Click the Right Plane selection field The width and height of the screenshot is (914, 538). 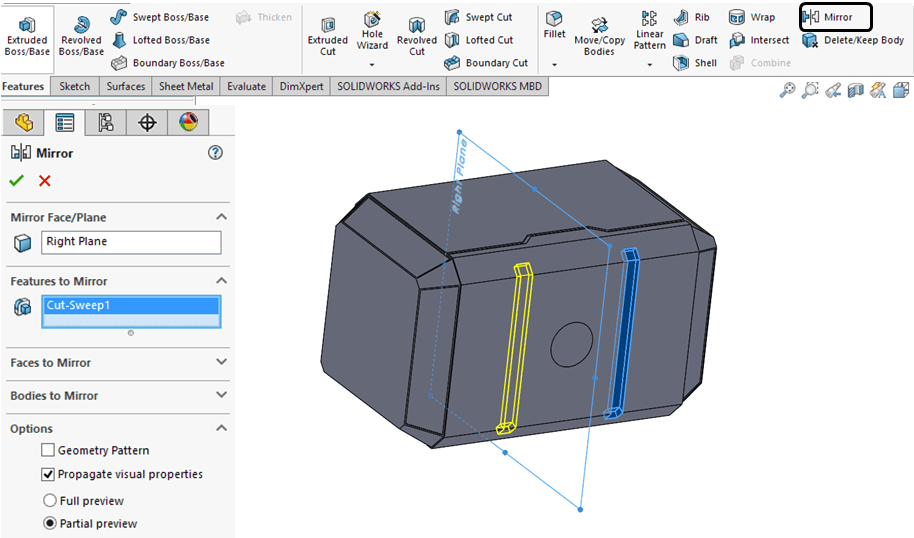(x=131, y=242)
